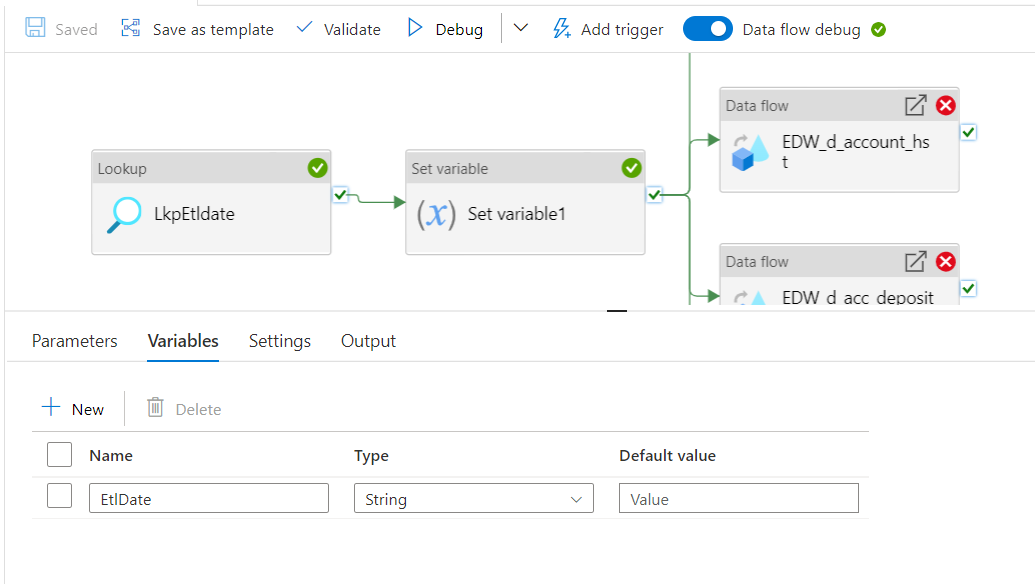The height and width of the screenshot is (584, 1035).
Task: Click the Default value input field
Action: (x=738, y=497)
